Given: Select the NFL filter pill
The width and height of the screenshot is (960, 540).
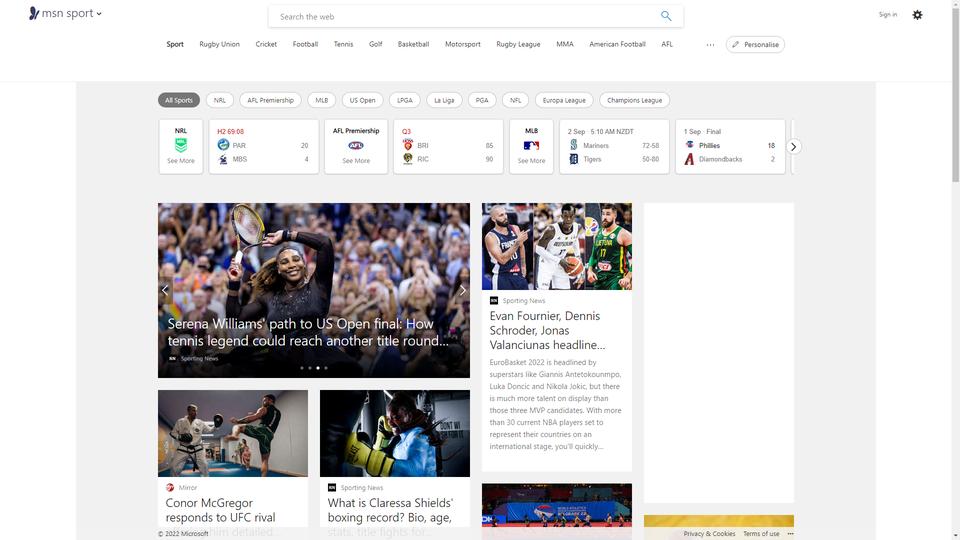Looking at the screenshot, I should point(516,100).
